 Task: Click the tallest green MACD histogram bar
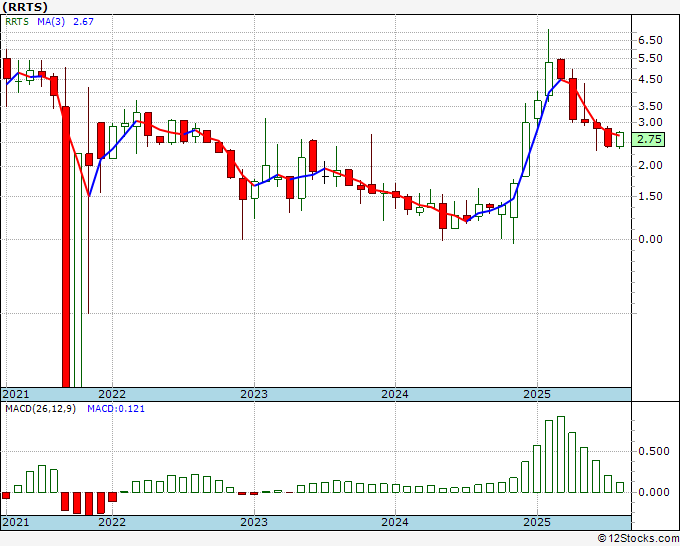pos(561,454)
